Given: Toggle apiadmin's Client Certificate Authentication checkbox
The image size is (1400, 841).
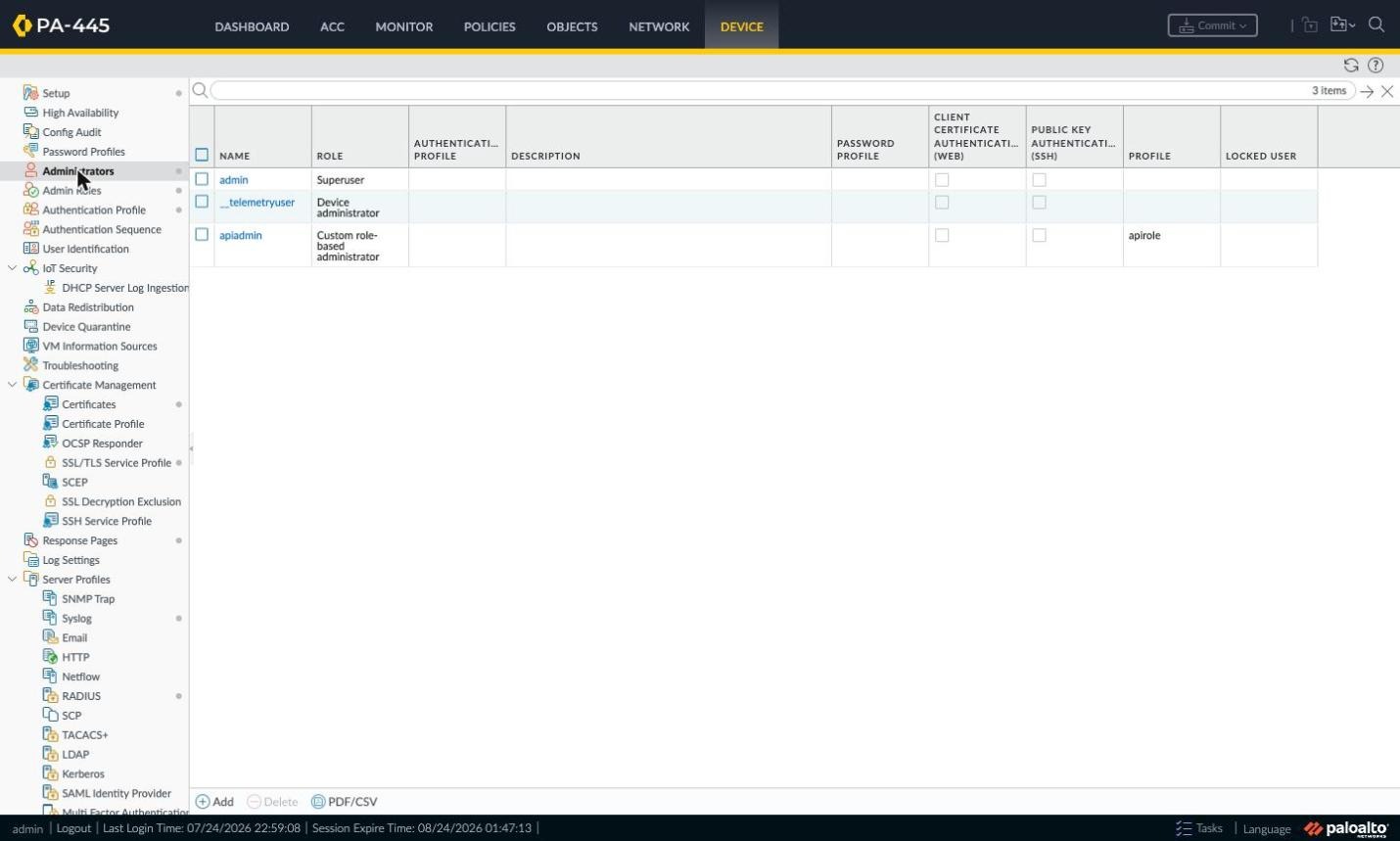Looking at the screenshot, I should (x=942, y=235).
